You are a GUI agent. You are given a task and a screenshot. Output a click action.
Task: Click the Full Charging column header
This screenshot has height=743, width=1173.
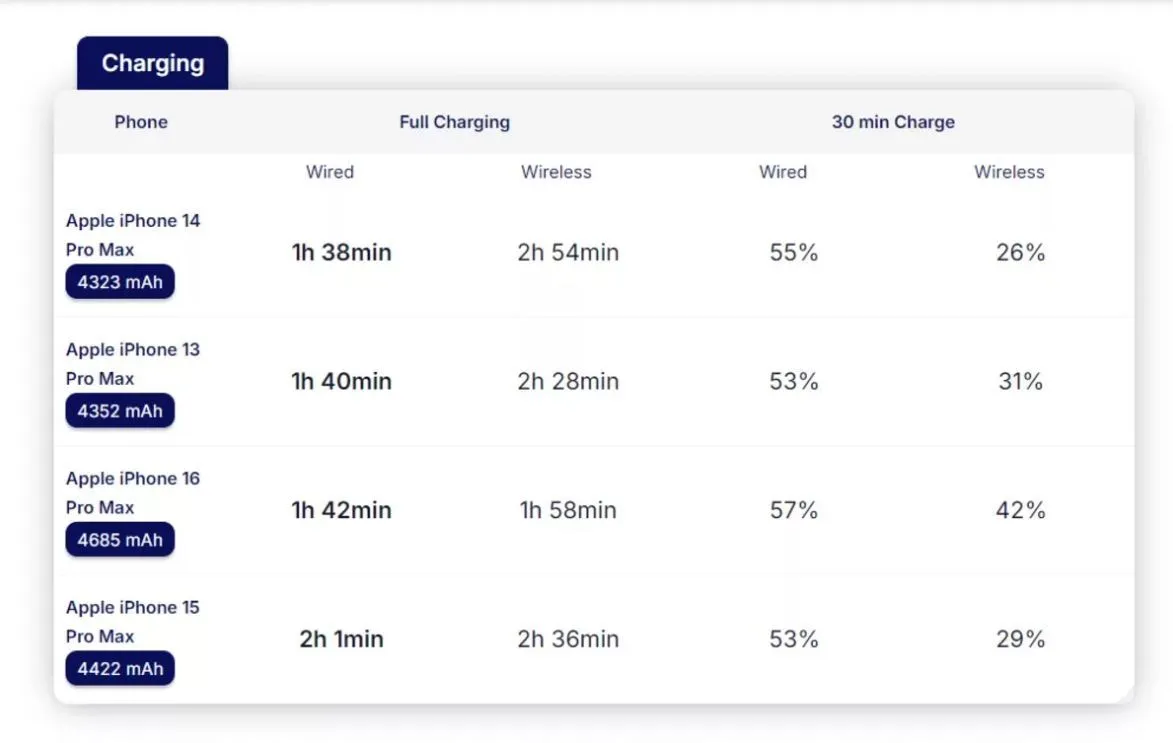tap(454, 122)
